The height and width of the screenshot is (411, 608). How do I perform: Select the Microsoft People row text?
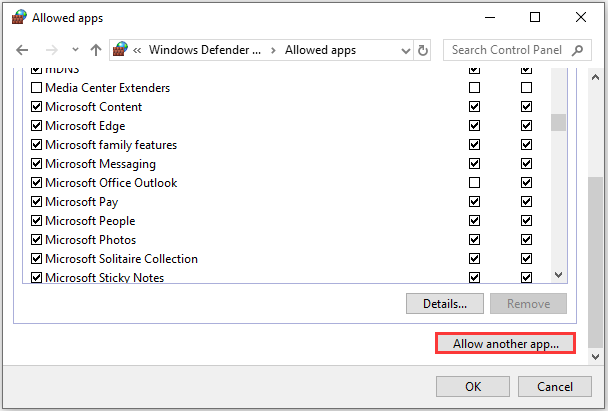[x=90, y=221]
